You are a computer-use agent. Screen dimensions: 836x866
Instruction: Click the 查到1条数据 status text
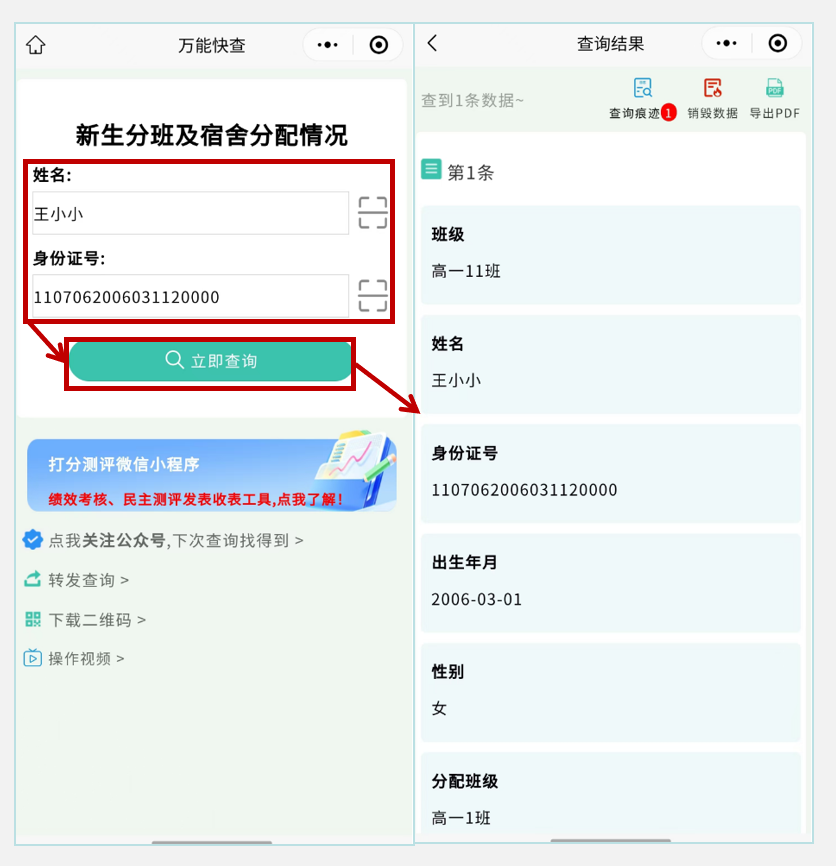pos(472,101)
